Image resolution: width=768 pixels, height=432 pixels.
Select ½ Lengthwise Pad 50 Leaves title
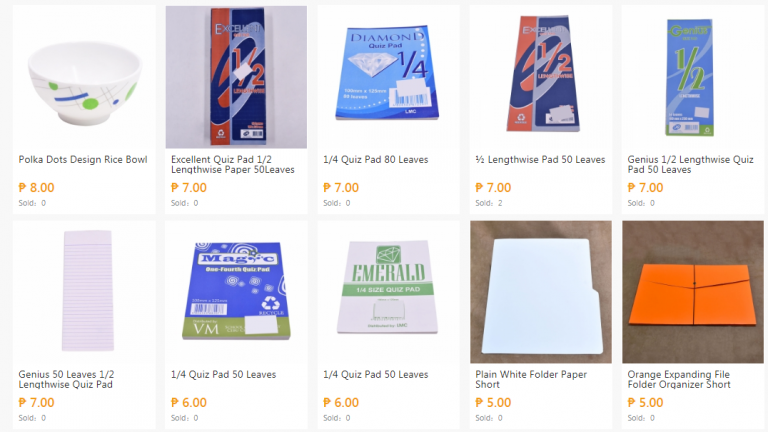tap(540, 160)
